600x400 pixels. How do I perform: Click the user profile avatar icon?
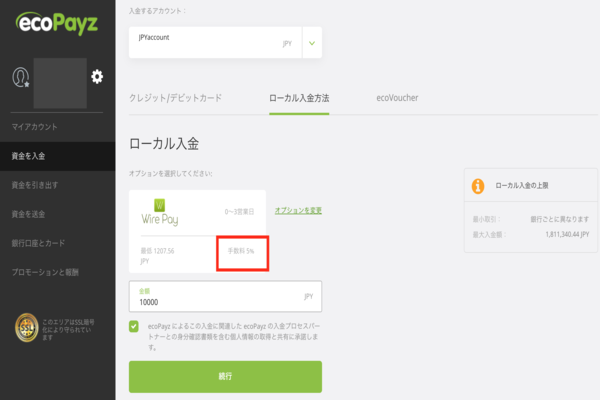(21, 77)
